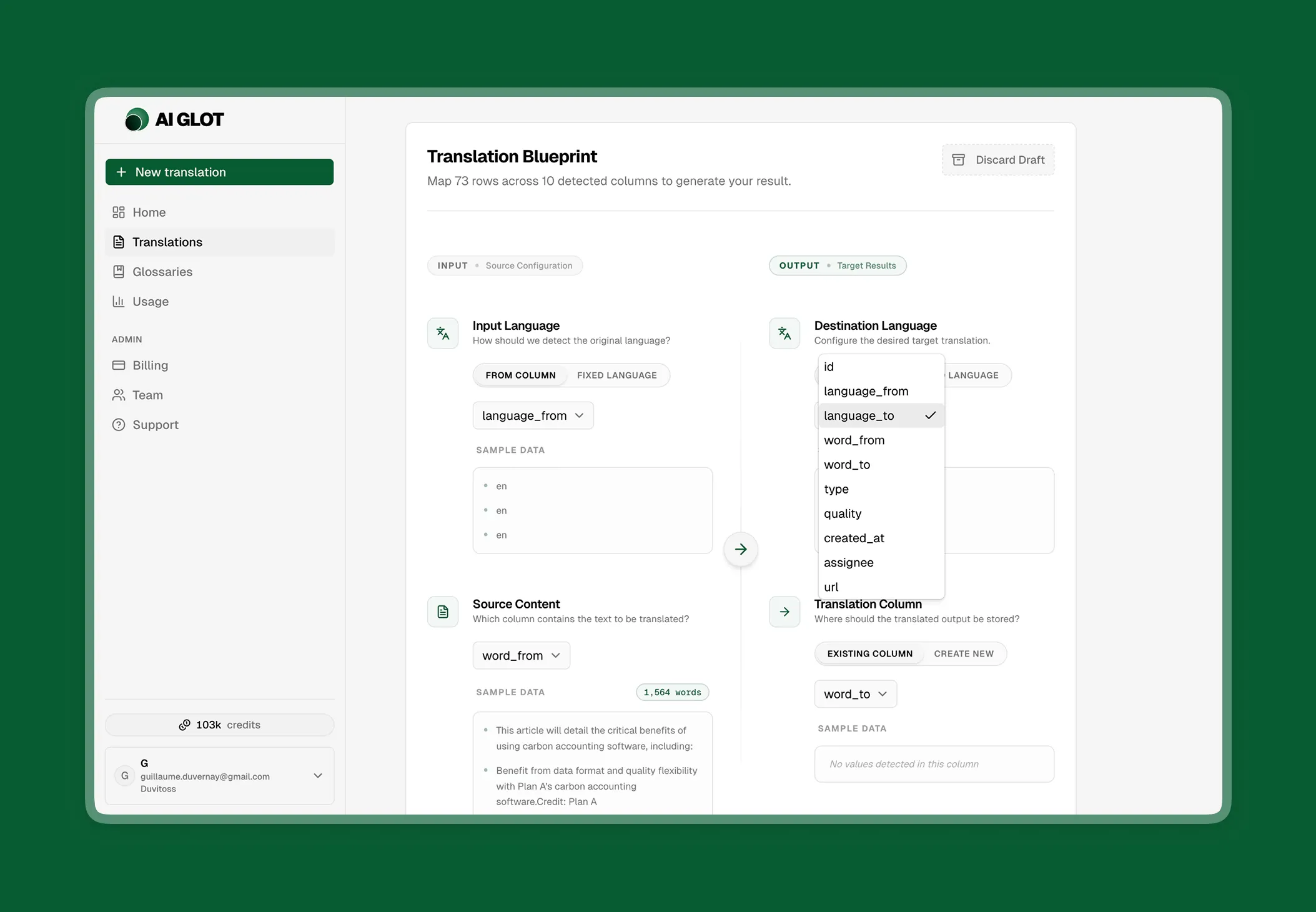Click the Source Content document icon
Screen dimensions: 1316x912
pyautogui.click(x=442, y=612)
